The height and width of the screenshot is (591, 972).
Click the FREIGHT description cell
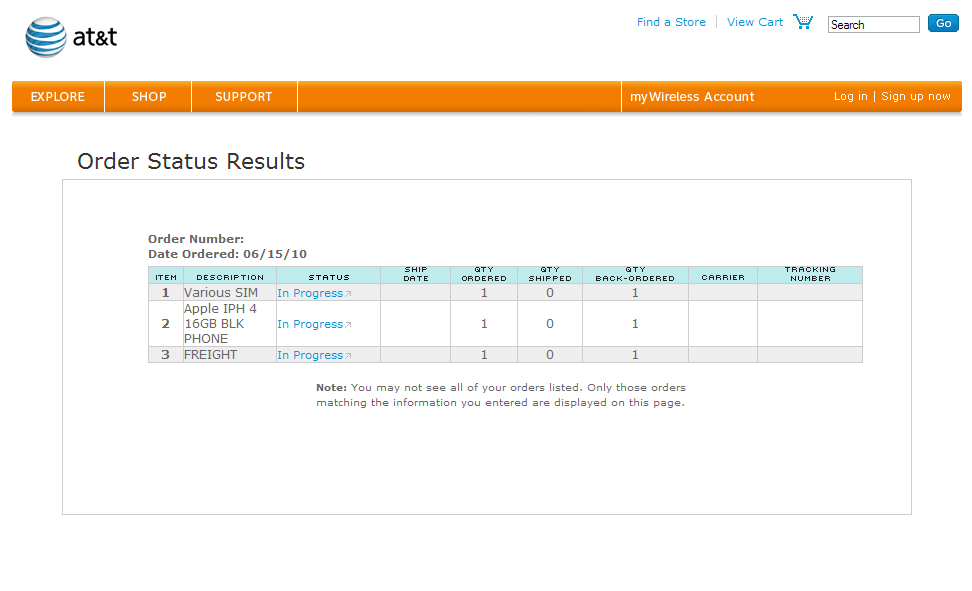tap(229, 355)
